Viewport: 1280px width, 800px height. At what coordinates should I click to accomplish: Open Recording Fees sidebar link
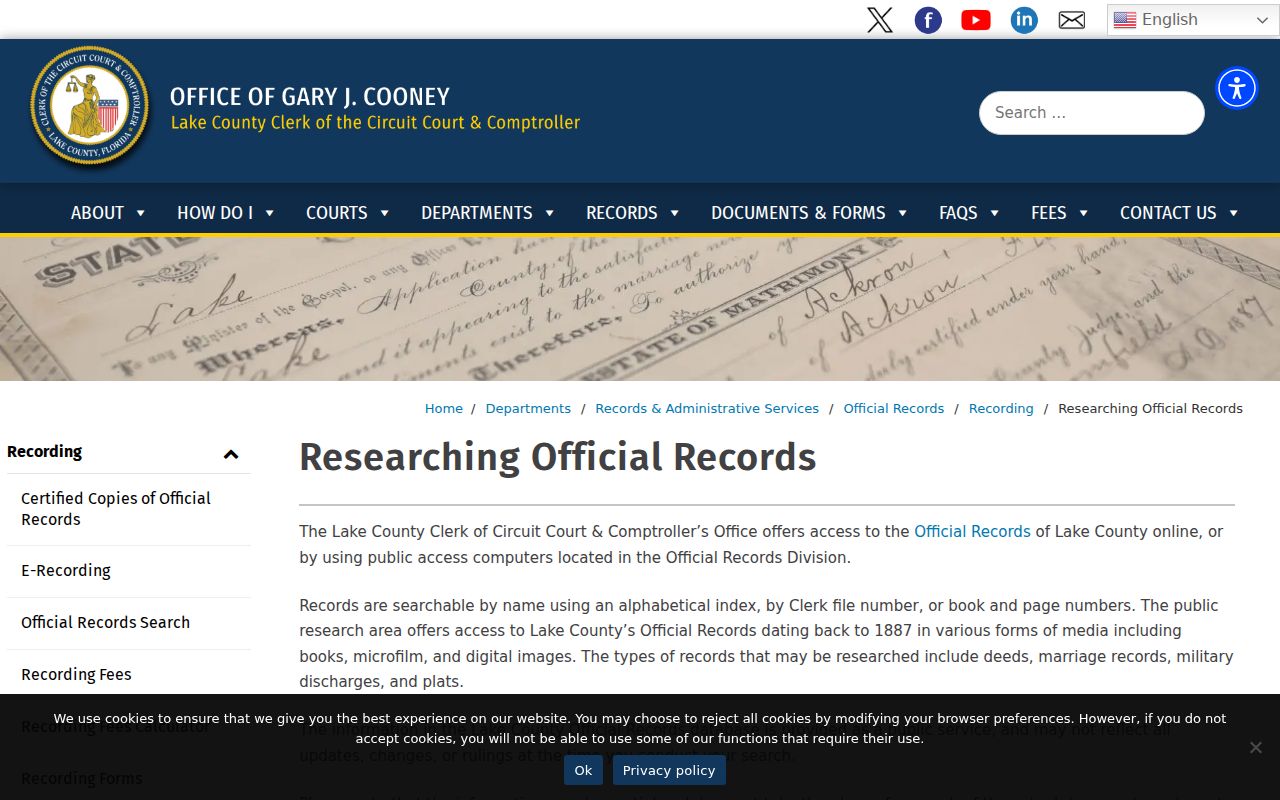click(x=129, y=675)
